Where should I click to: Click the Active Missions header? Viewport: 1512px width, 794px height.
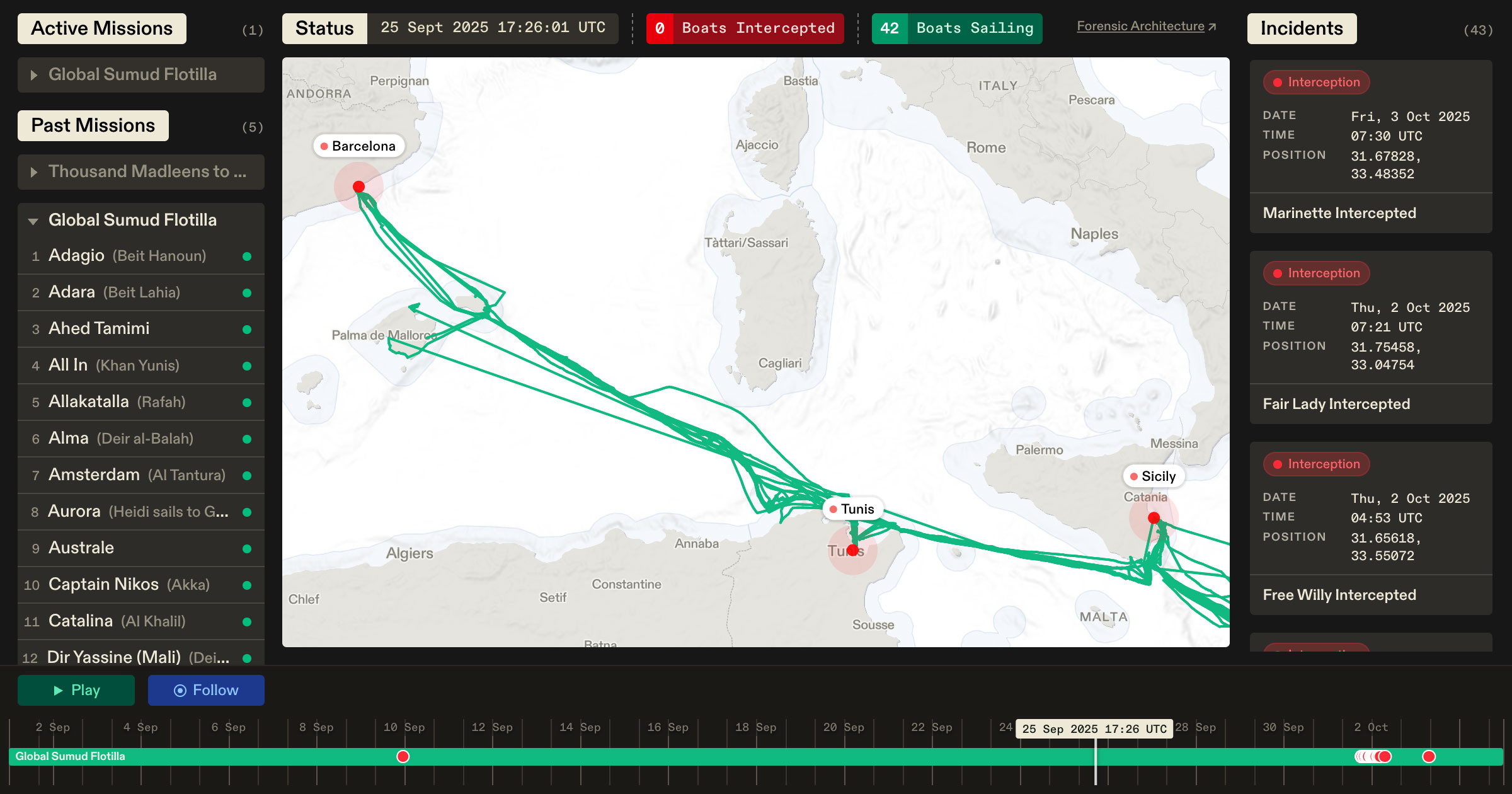point(102,28)
